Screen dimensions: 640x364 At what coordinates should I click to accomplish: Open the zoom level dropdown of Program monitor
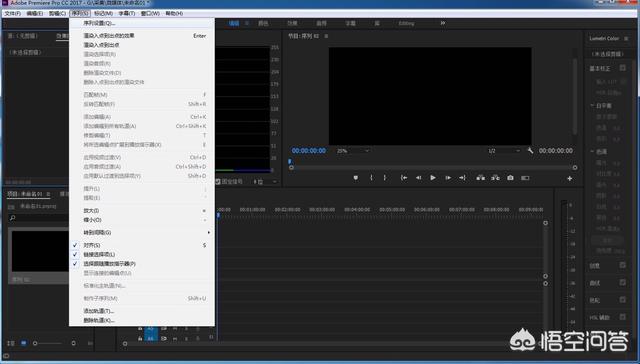[x=353, y=151]
